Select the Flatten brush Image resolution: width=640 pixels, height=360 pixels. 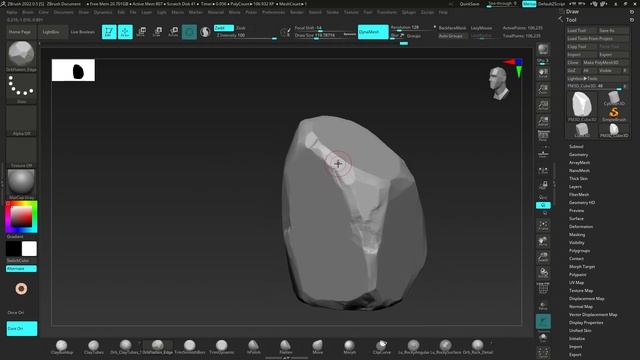(286, 347)
